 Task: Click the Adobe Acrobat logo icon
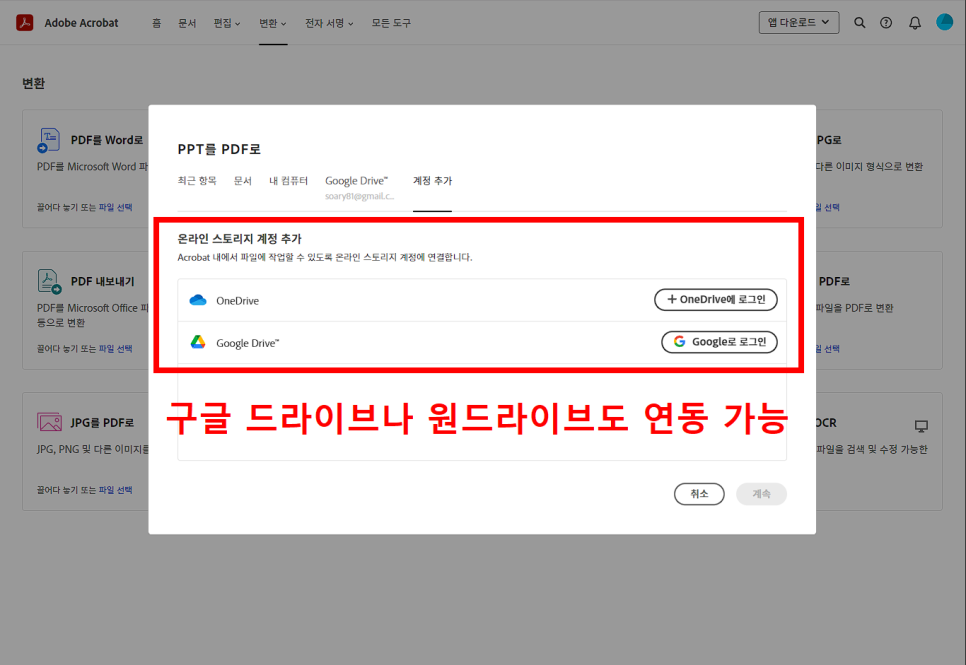coord(25,23)
